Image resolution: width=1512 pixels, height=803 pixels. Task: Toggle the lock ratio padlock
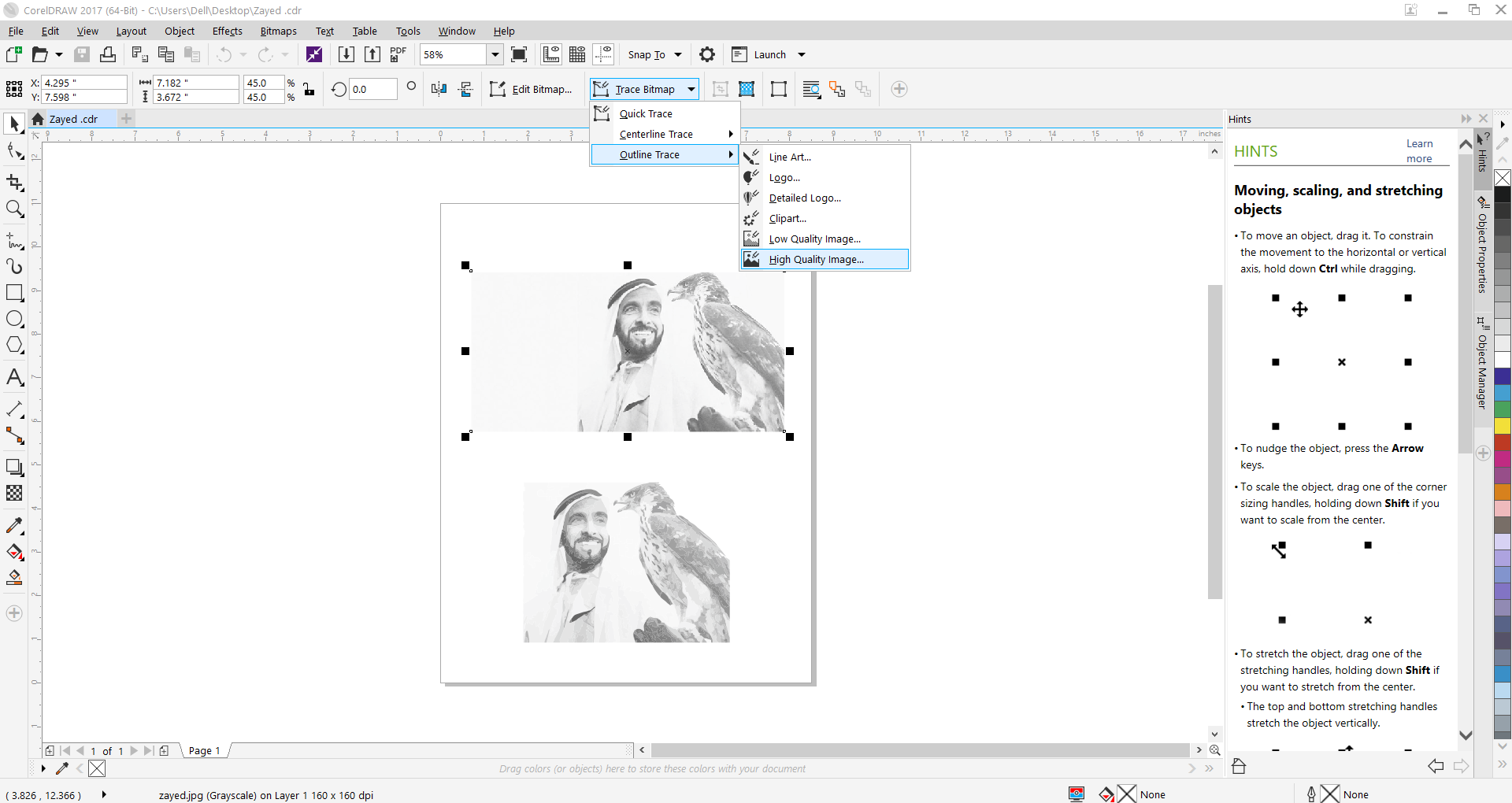309,90
